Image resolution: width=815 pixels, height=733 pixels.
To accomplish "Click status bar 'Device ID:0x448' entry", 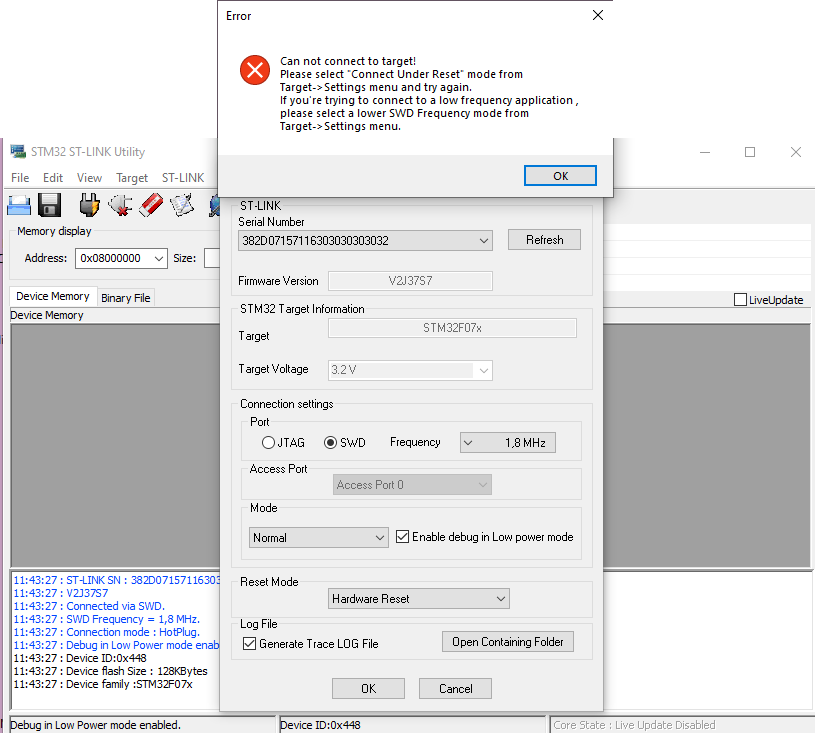I will (x=320, y=725).
